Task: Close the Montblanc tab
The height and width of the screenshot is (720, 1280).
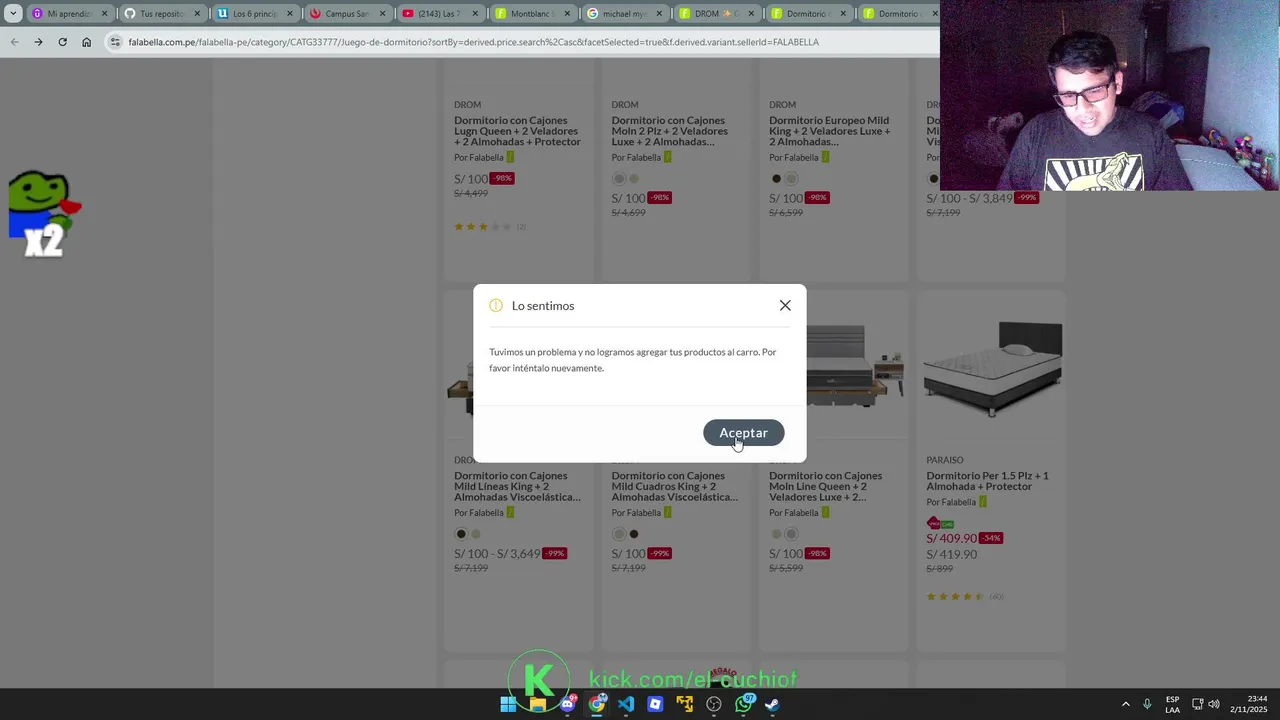Action: [x=567, y=14]
